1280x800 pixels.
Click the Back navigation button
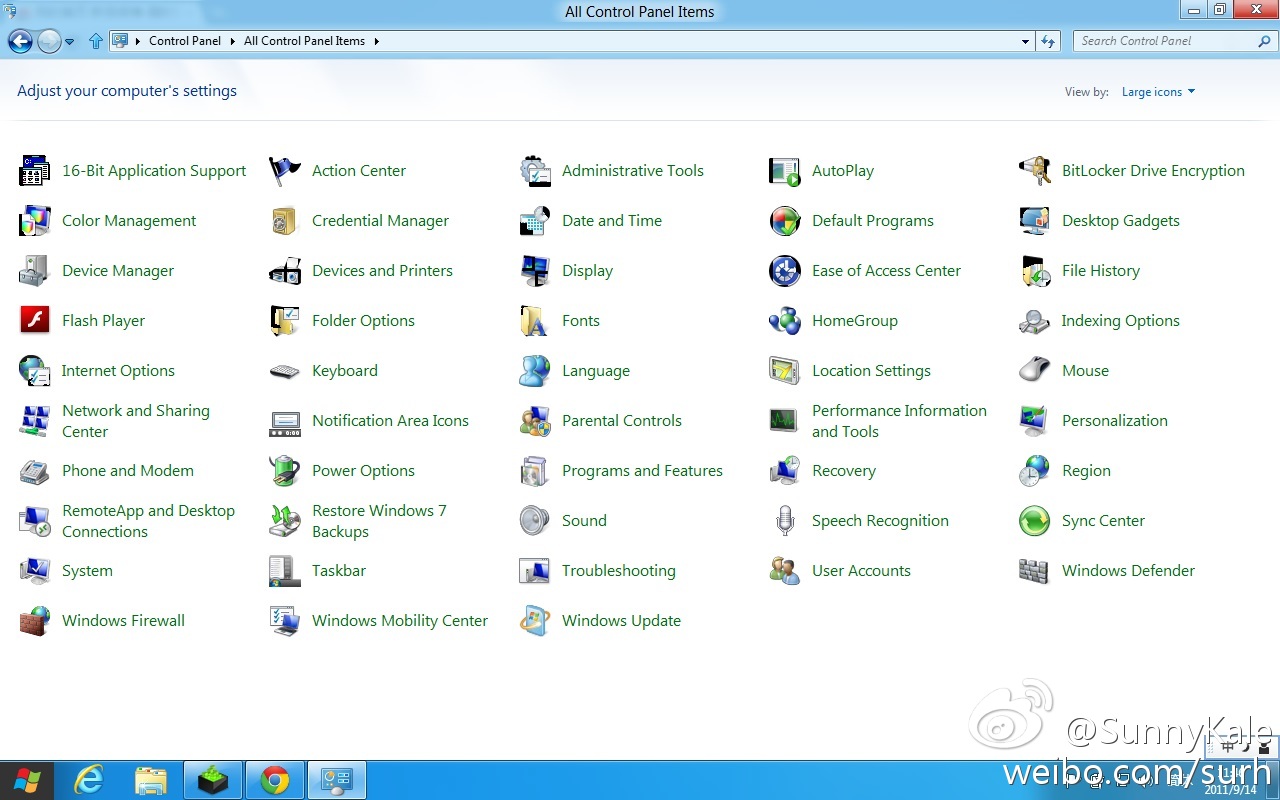(20, 41)
